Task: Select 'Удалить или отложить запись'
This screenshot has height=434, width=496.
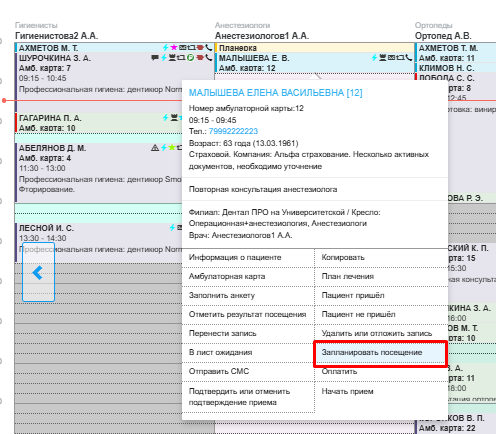Action: coord(381,333)
